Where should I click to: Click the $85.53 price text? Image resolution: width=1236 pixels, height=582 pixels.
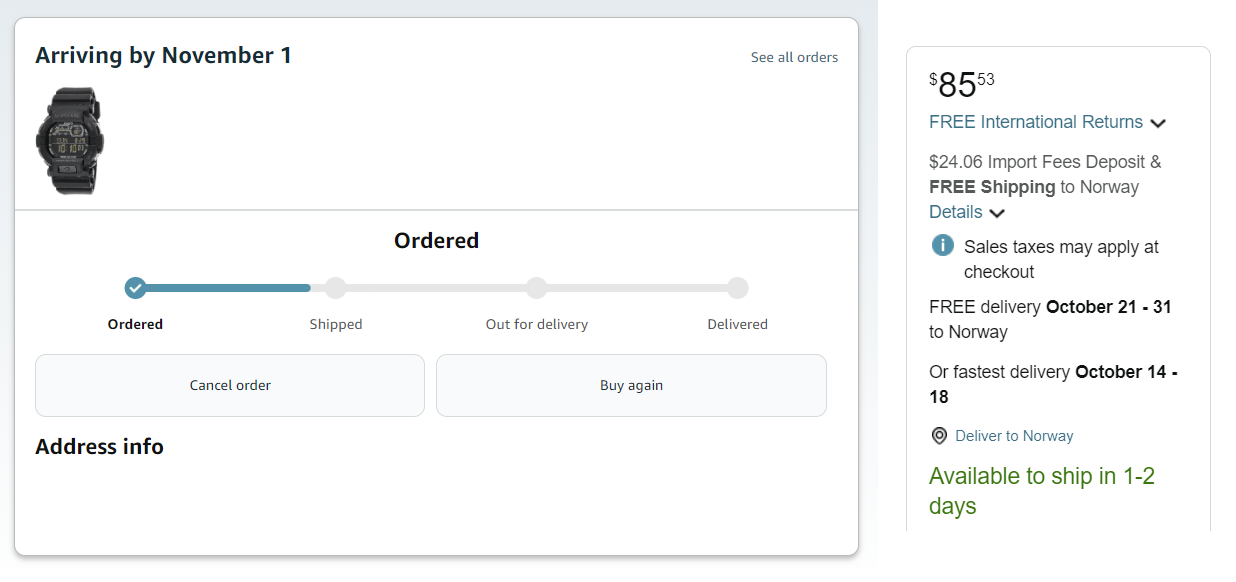(962, 85)
